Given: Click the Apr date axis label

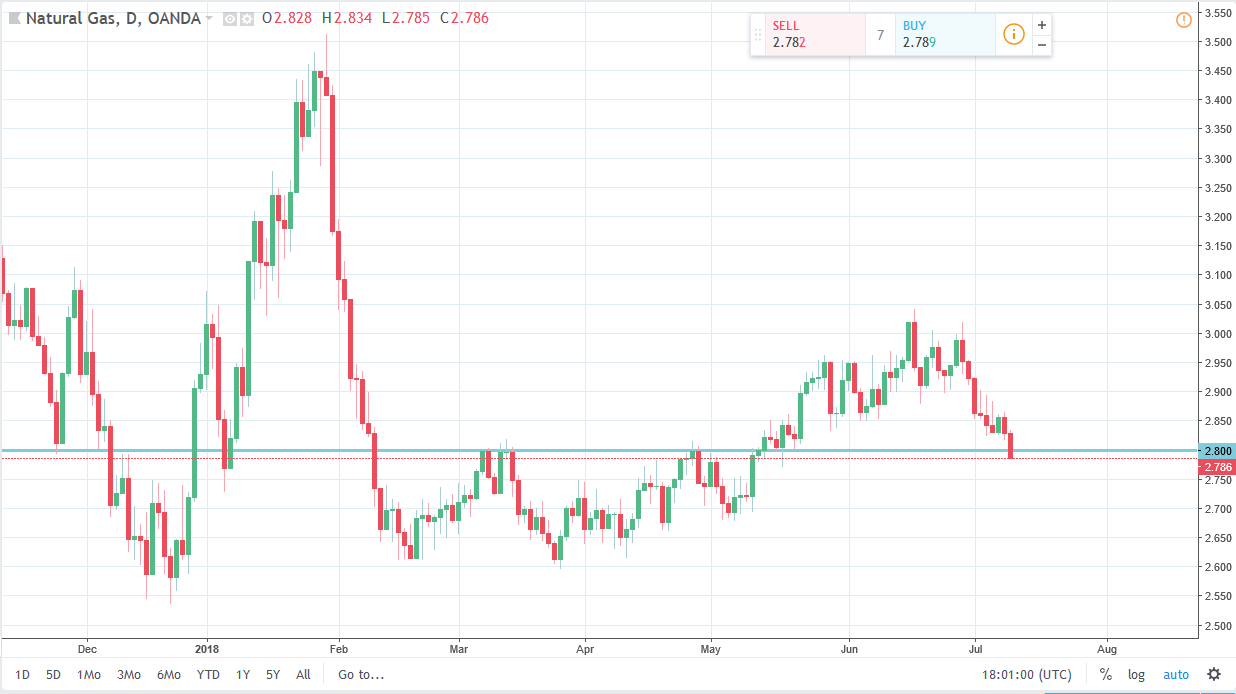Looking at the screenshot, I should tap(584, 648).
